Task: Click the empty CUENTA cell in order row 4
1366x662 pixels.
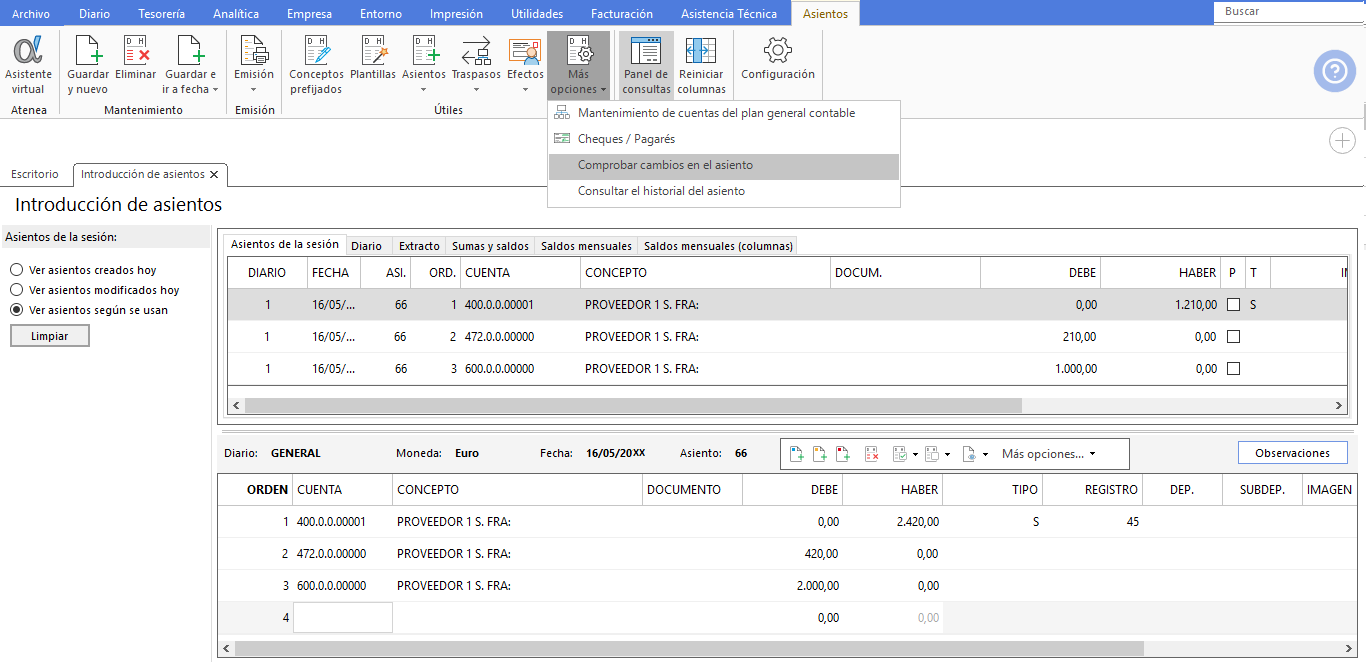Action: tap(343, 618)
